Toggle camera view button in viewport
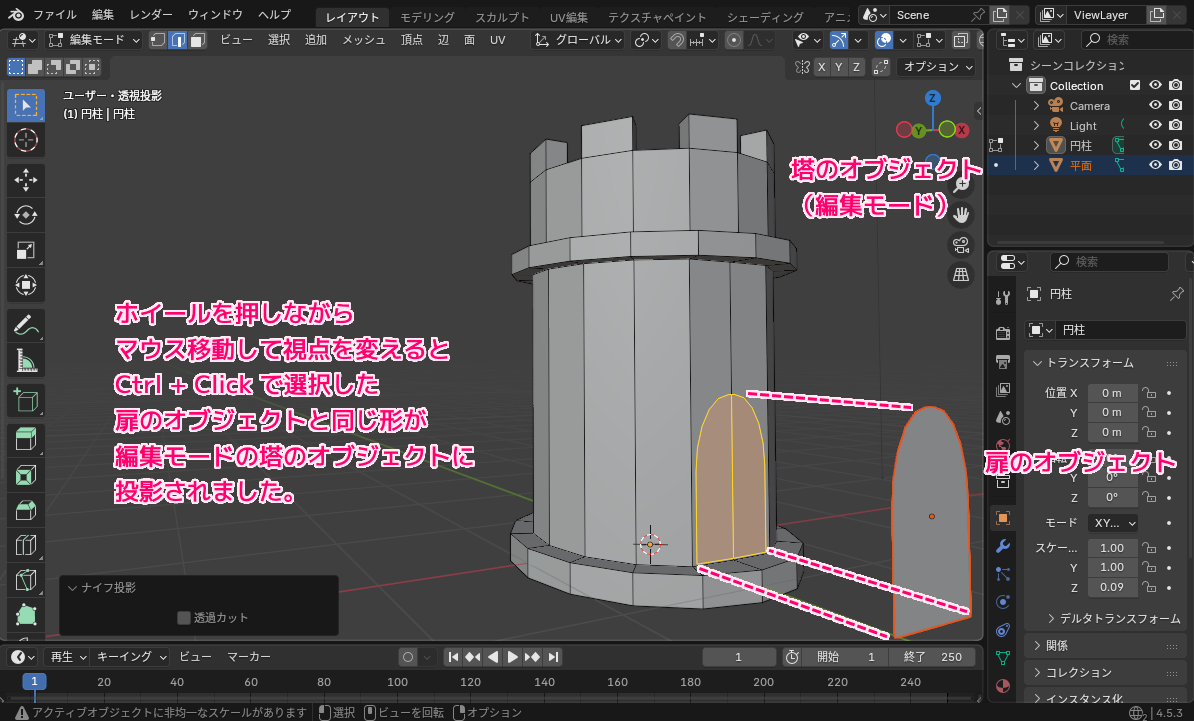The image size is (1194, 721). click(961, 245)
